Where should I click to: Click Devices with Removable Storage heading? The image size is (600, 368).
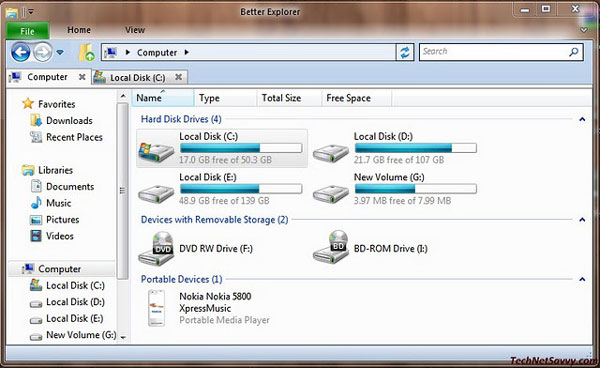(214, 220)
